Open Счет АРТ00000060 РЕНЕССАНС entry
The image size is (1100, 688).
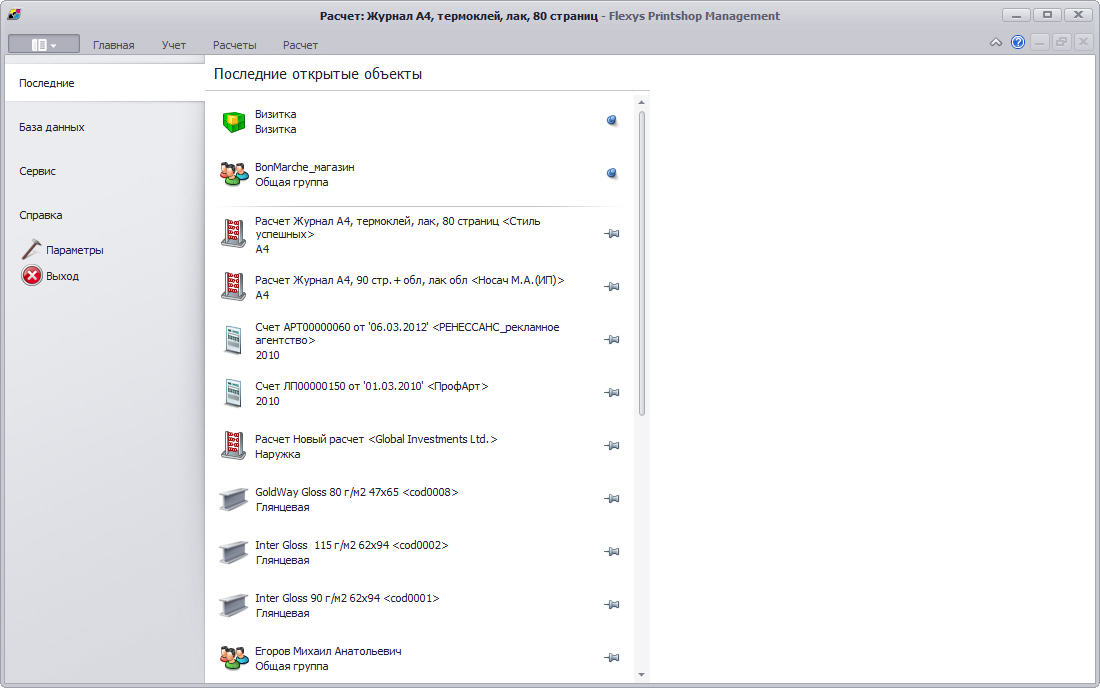(420, 340)
